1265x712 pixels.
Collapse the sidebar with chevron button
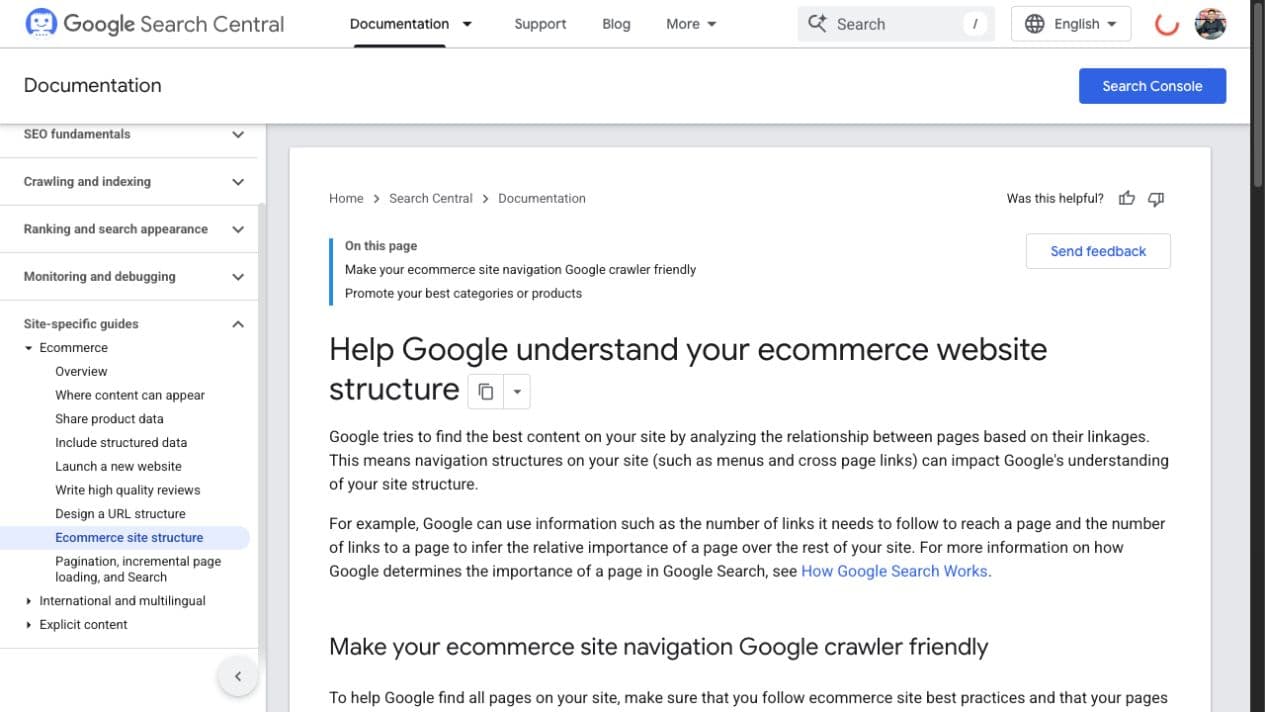tap(238, 677)
